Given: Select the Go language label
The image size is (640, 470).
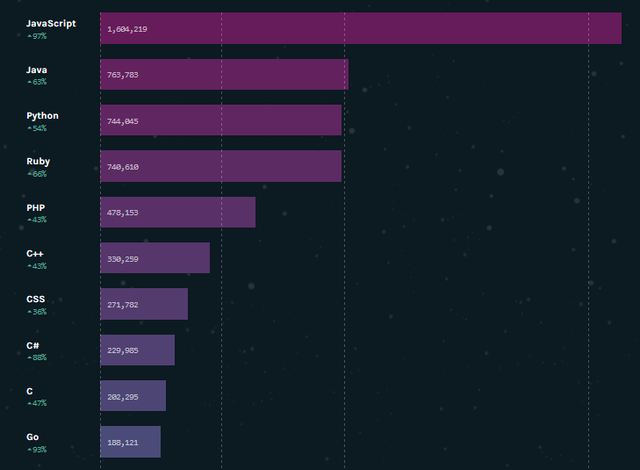Looking at the screenshot, I should 33,437.
